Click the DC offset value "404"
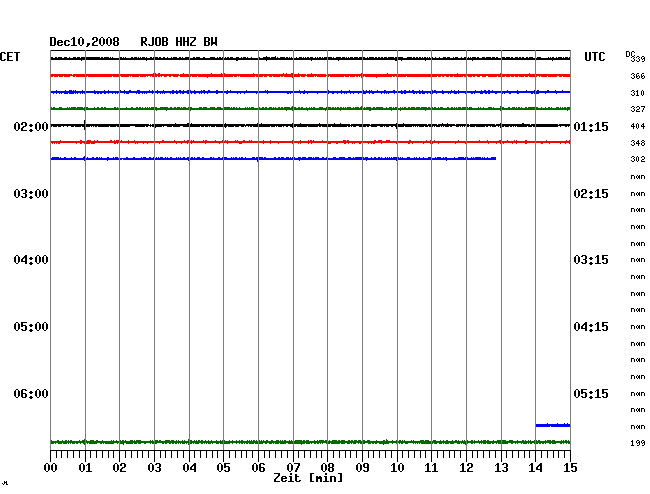This screenshot has width=650, height=494. [x=638, y=126]
